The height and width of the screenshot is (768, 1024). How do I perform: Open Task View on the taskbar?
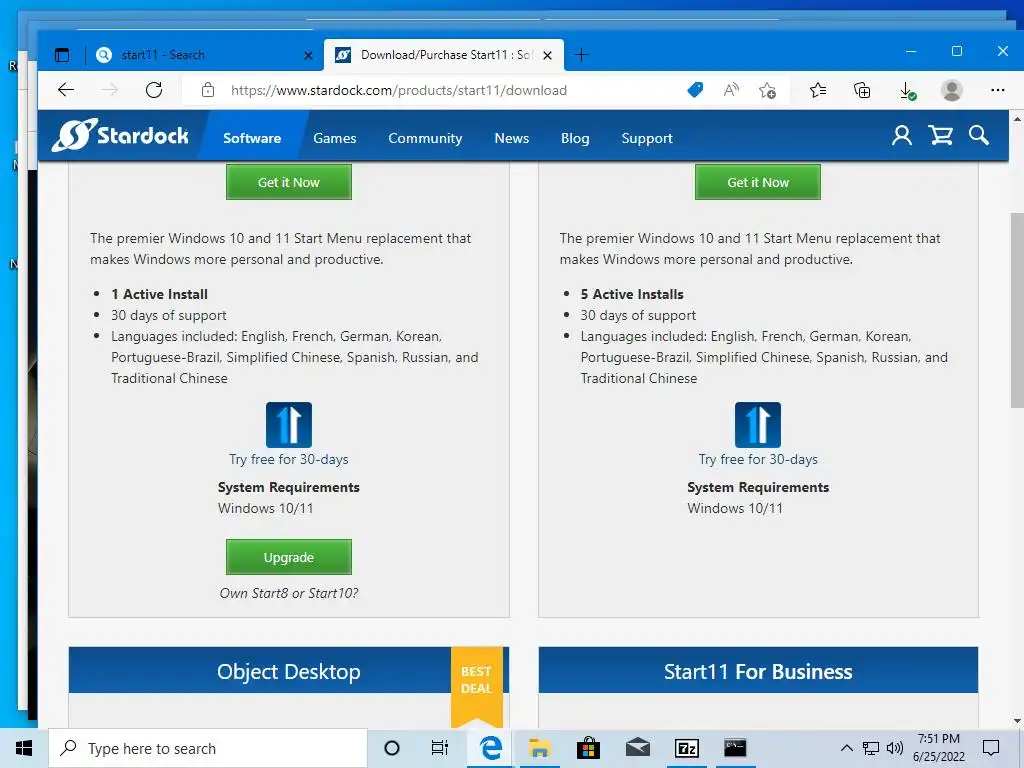coord(440,748)
